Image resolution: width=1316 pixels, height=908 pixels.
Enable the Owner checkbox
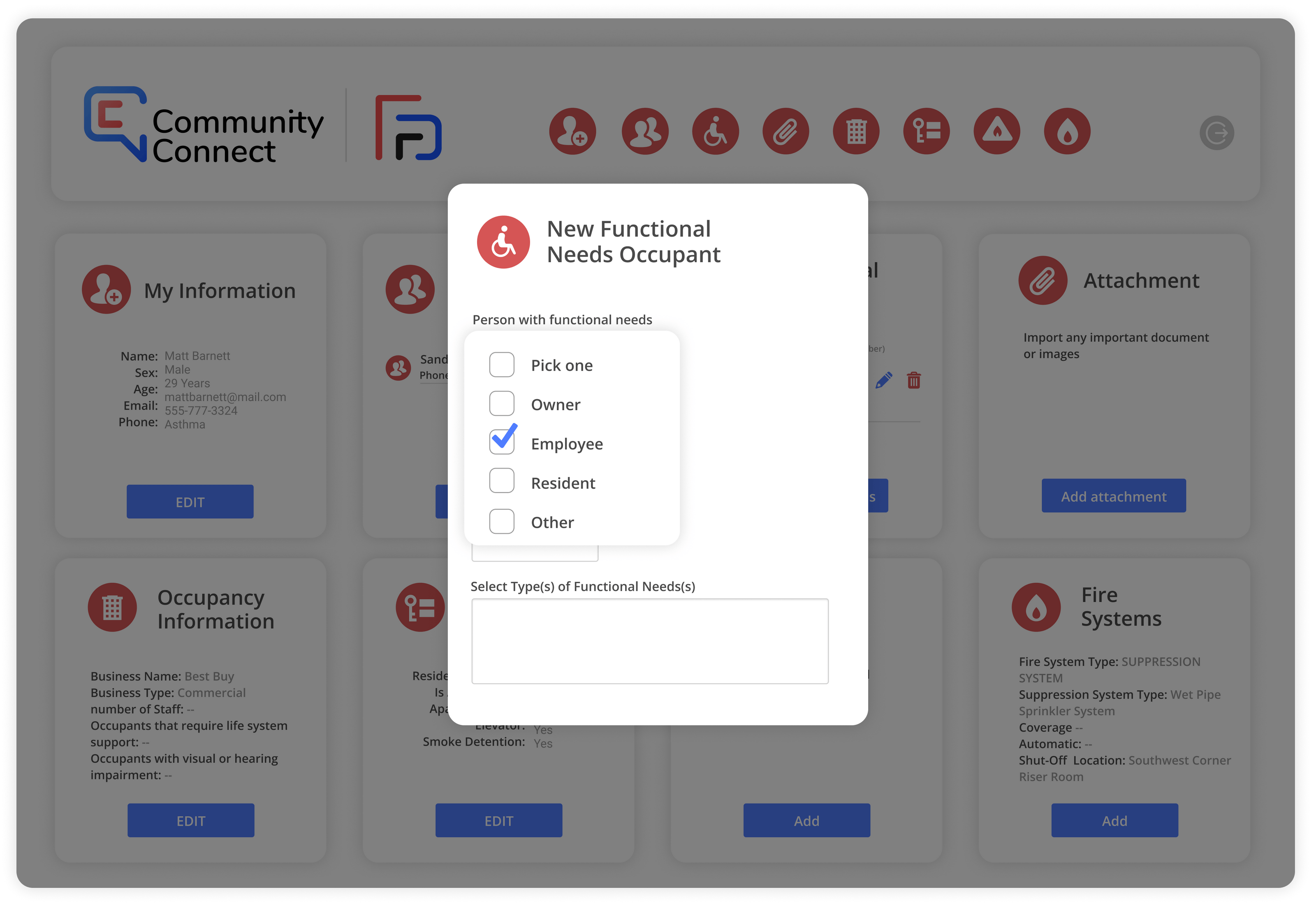(x=501, y=403)
